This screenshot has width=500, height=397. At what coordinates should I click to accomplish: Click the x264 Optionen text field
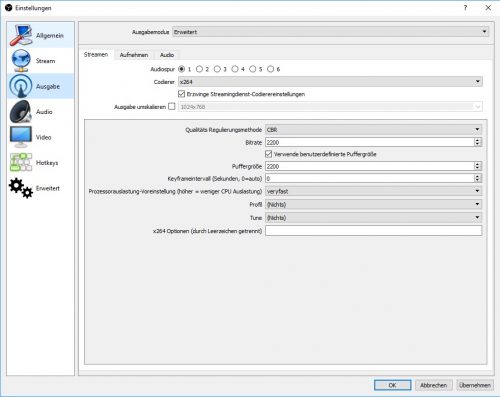pyautogui.click(x=373, y=231)
